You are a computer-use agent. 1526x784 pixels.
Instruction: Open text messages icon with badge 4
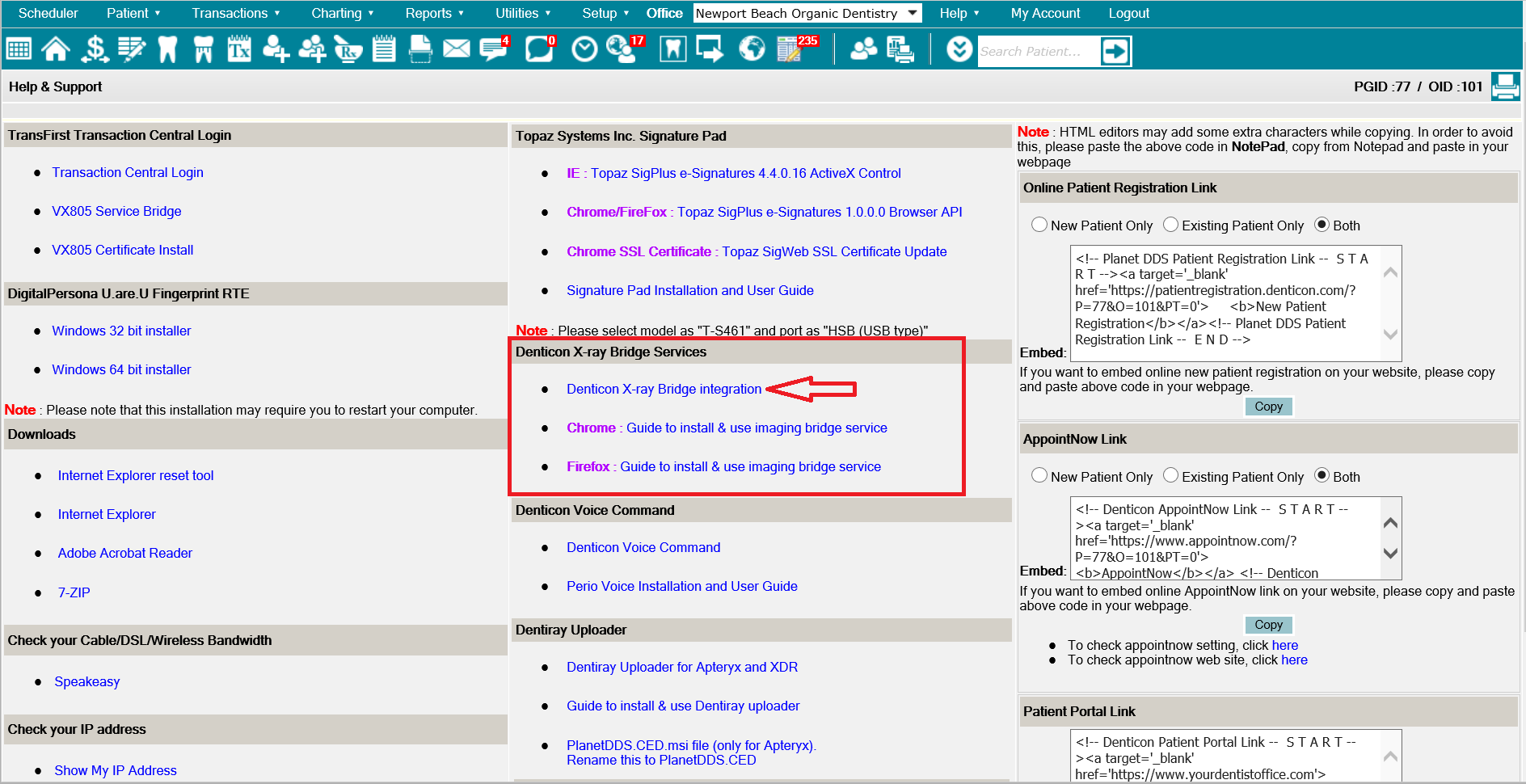pyautogui.click(x=493, y=49)
